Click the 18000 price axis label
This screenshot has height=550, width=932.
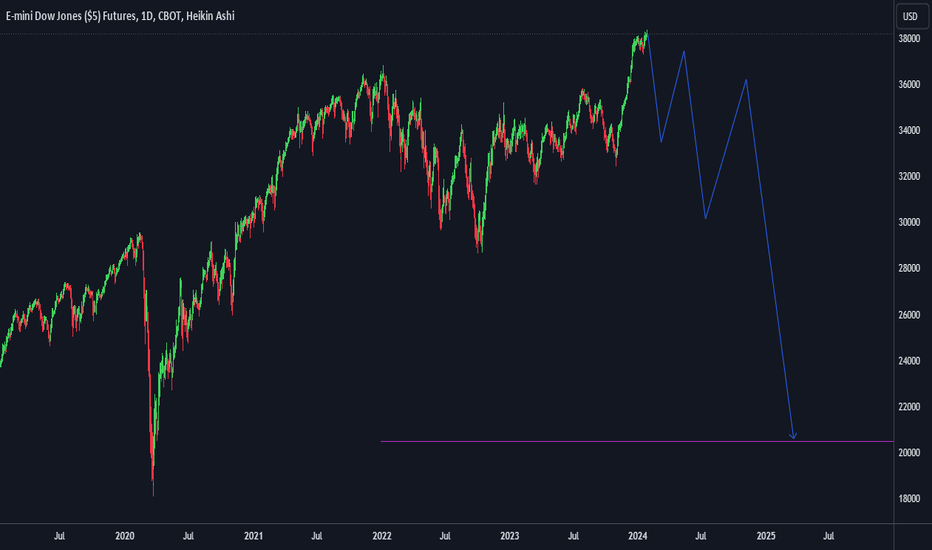(909, 499)
